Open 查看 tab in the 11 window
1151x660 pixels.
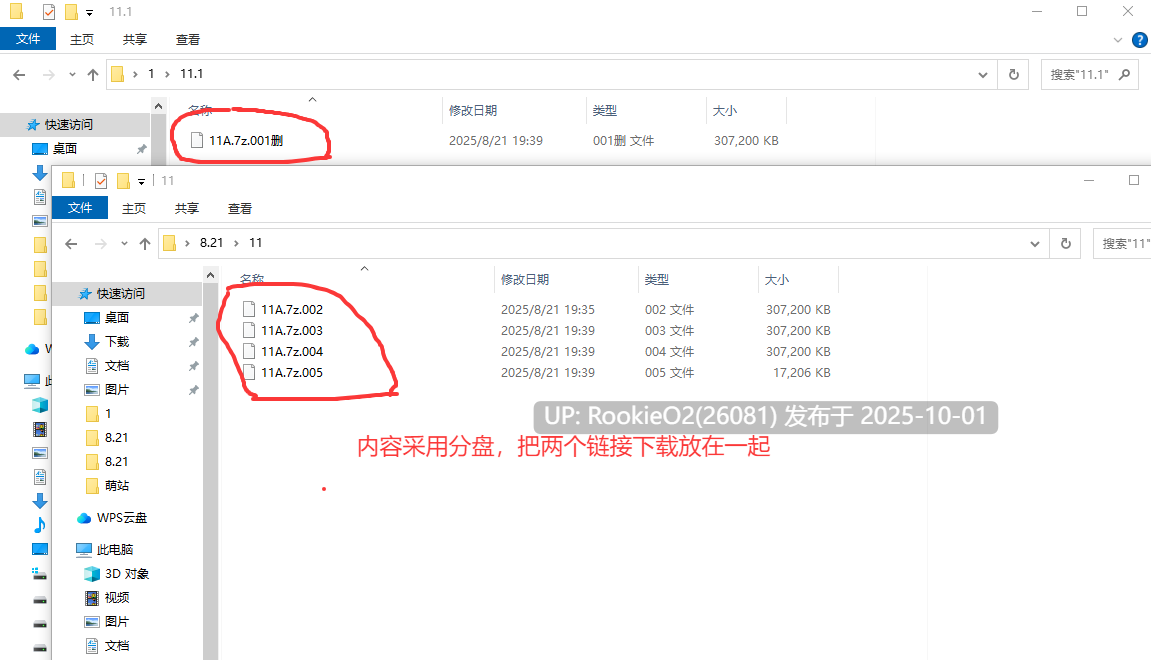coord(240,208)
